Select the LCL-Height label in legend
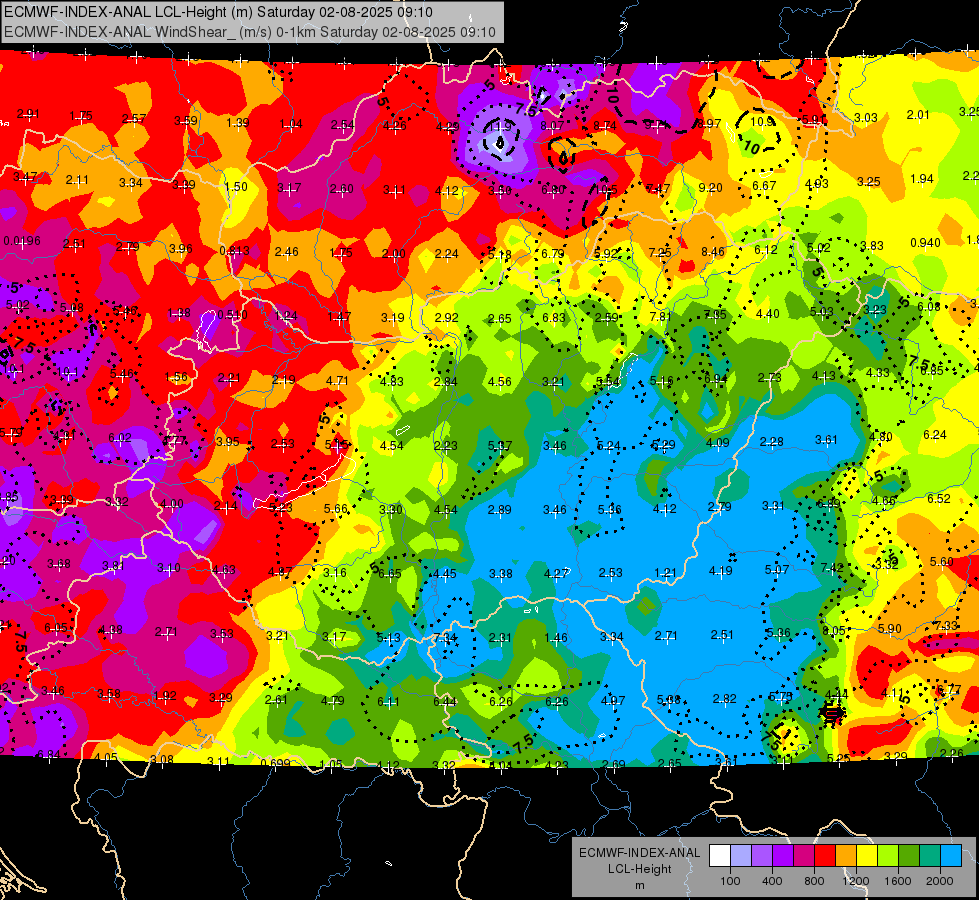 639,869
